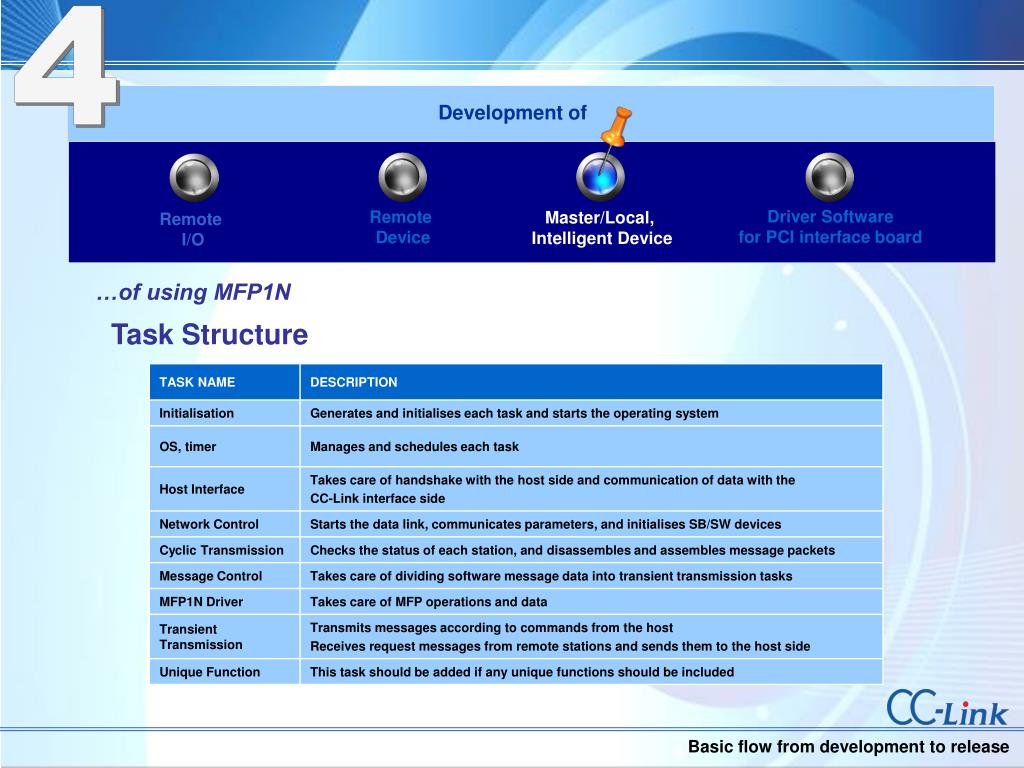Screen dimensions: 1024x768
Task: Open "Driver Software for PCI interface board" label
Action: click(830, 227)
